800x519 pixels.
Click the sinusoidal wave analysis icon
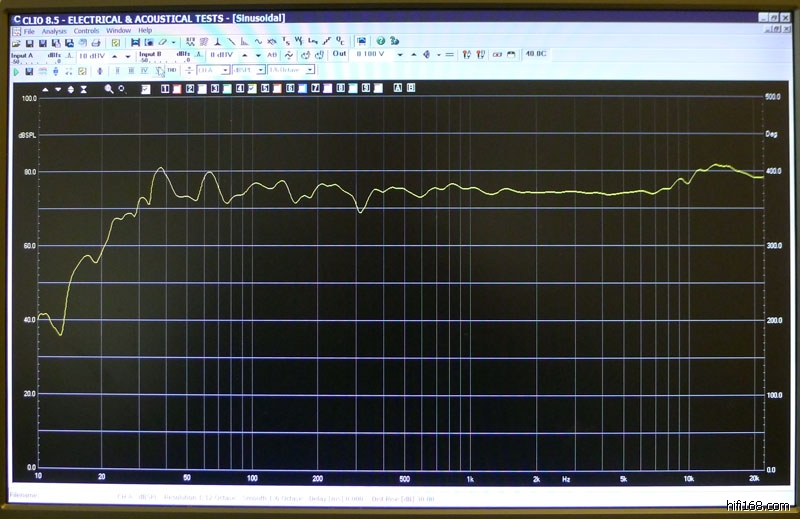258,42
